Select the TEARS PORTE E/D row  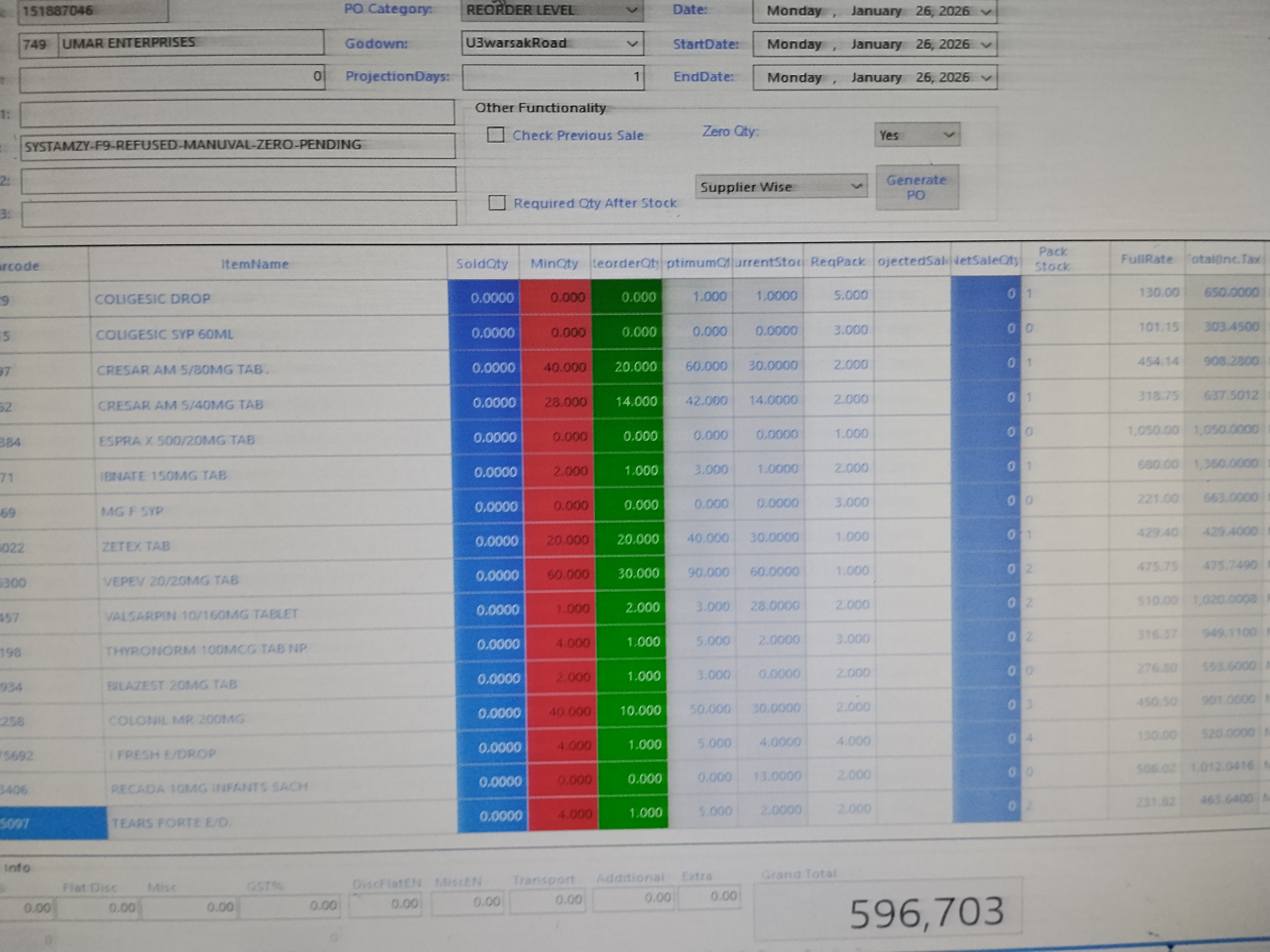[x=171, y=823]
